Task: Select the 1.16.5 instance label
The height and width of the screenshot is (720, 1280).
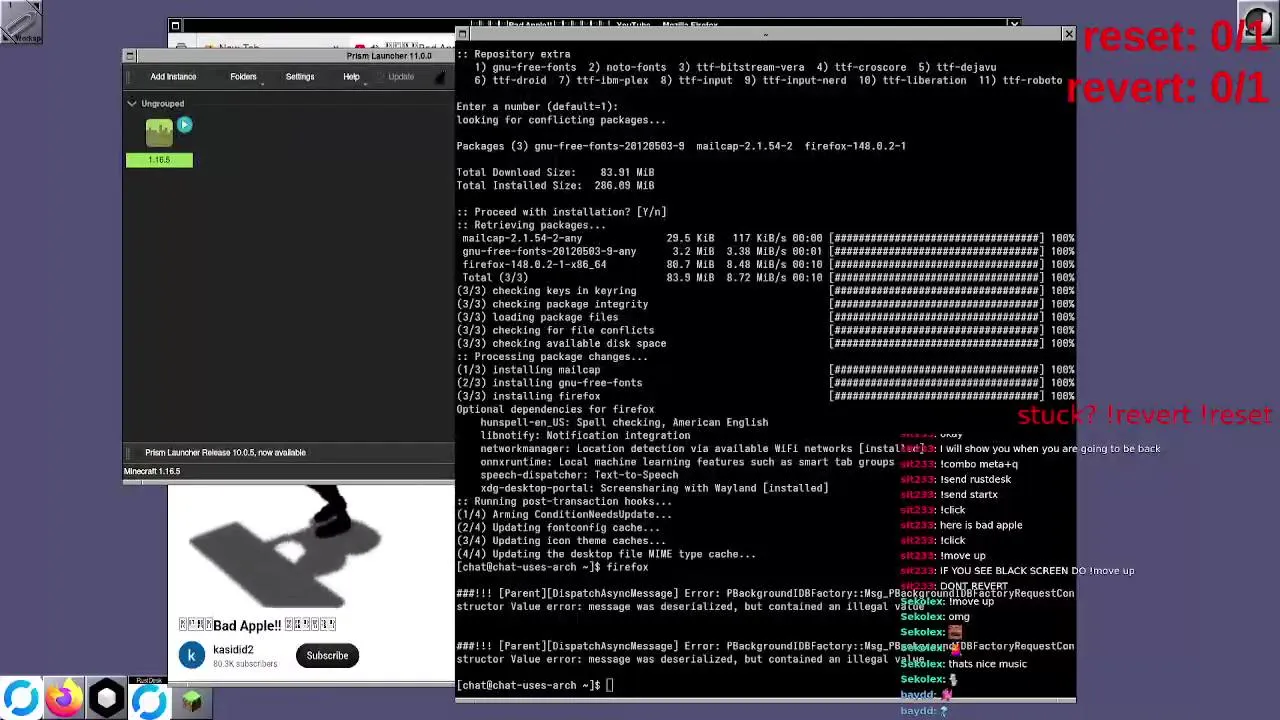Action: [x=159, y=160]
